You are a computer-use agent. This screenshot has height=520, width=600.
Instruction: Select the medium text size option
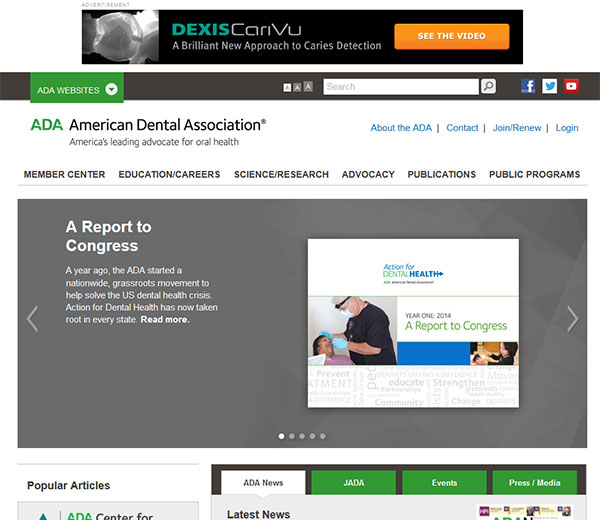pyautogui.click(x=297, y=88)
